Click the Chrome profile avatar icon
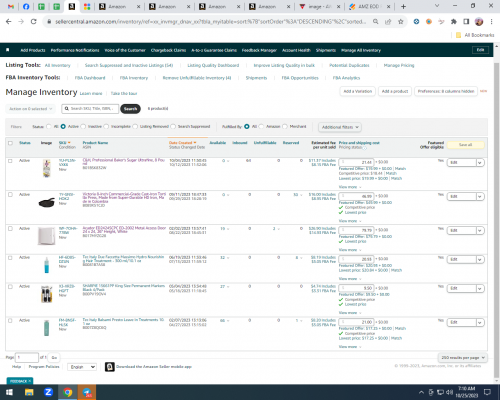Image resolution: width=500 pixels, height=400 pixels. [479, 22]
